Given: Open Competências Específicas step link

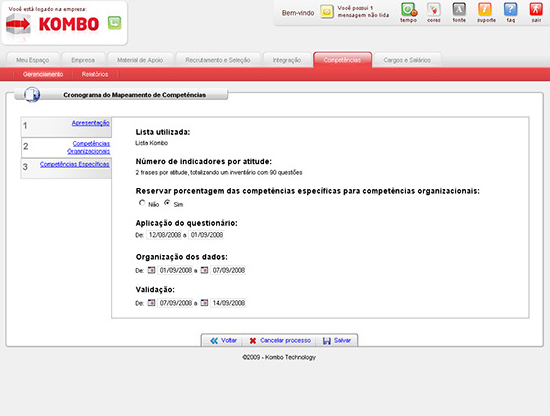Looking at the screenshot, I should (75, 164).
